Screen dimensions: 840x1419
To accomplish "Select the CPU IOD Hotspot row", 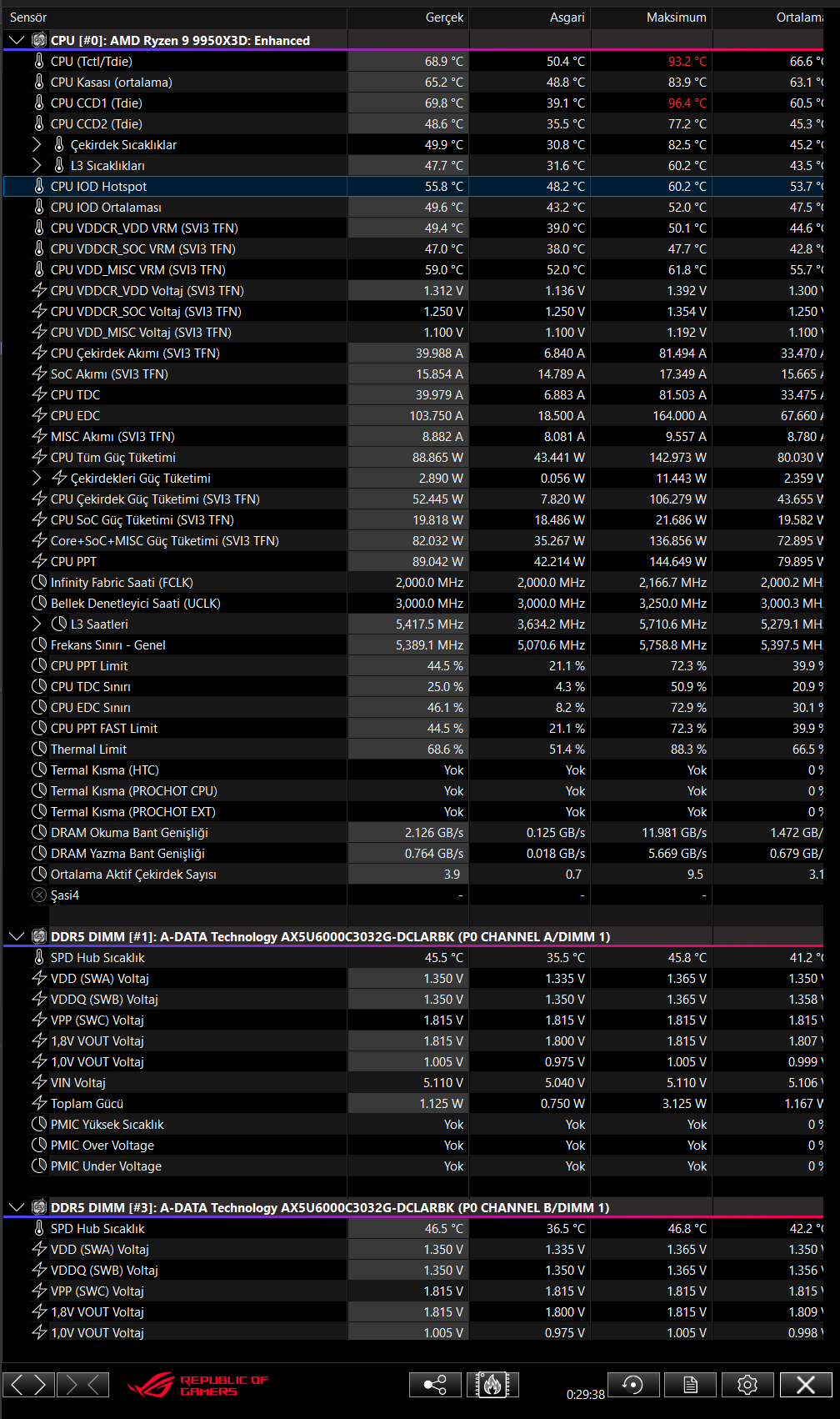I will coord(413,186).
